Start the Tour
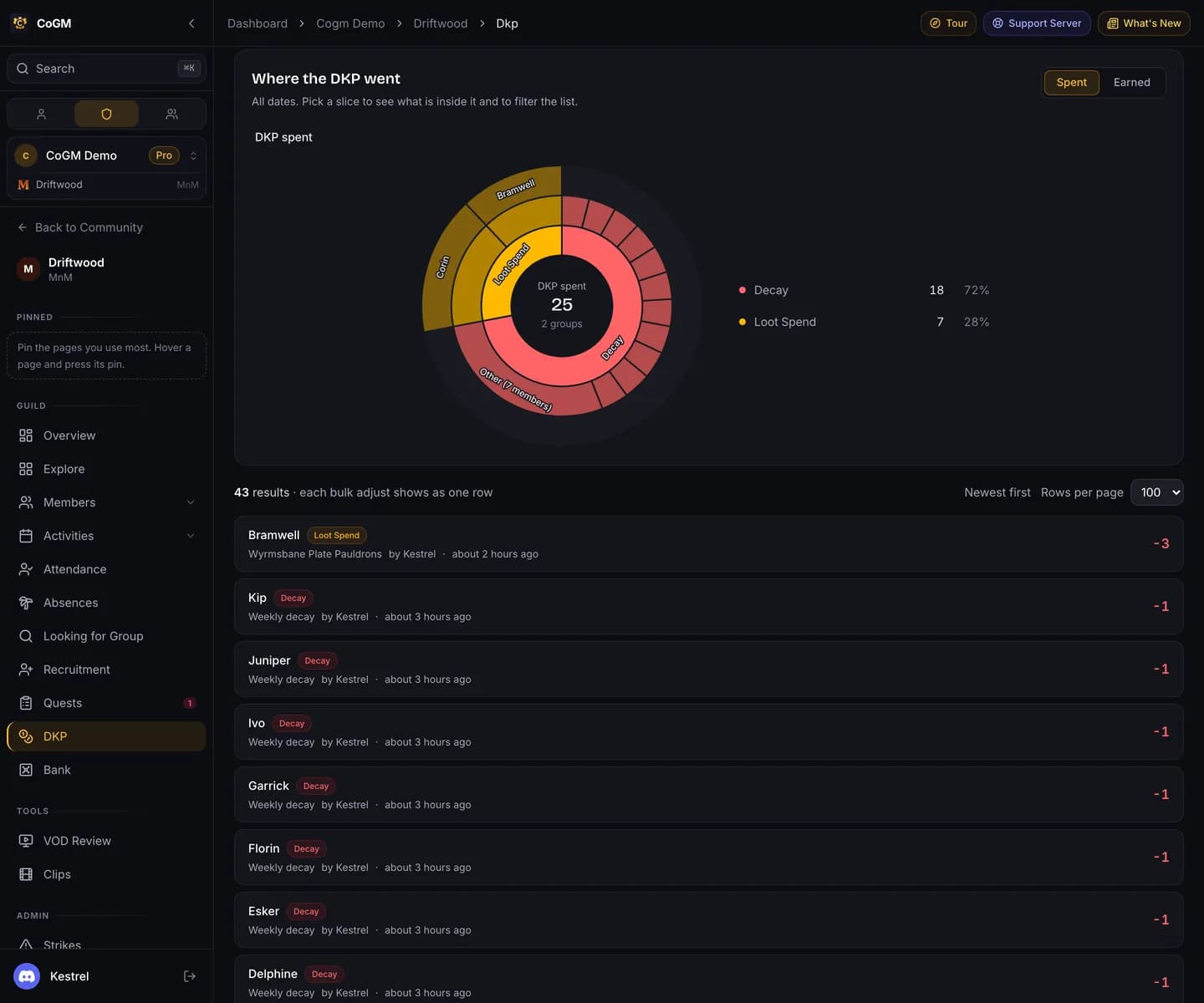This screenshot has width=1204, height=1003. [x=948, y=23]
